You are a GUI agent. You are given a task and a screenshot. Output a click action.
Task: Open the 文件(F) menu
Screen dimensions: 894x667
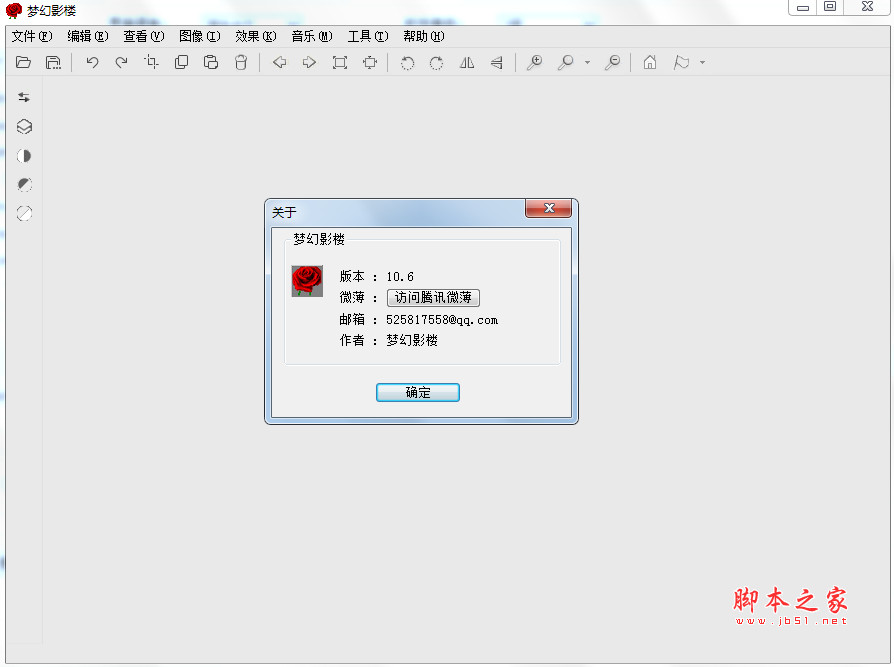coord(32,36)
